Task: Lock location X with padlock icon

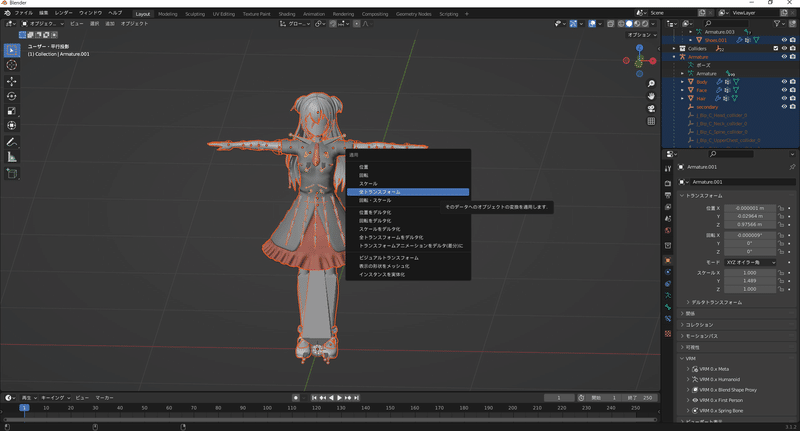Action: coord(781,208)
